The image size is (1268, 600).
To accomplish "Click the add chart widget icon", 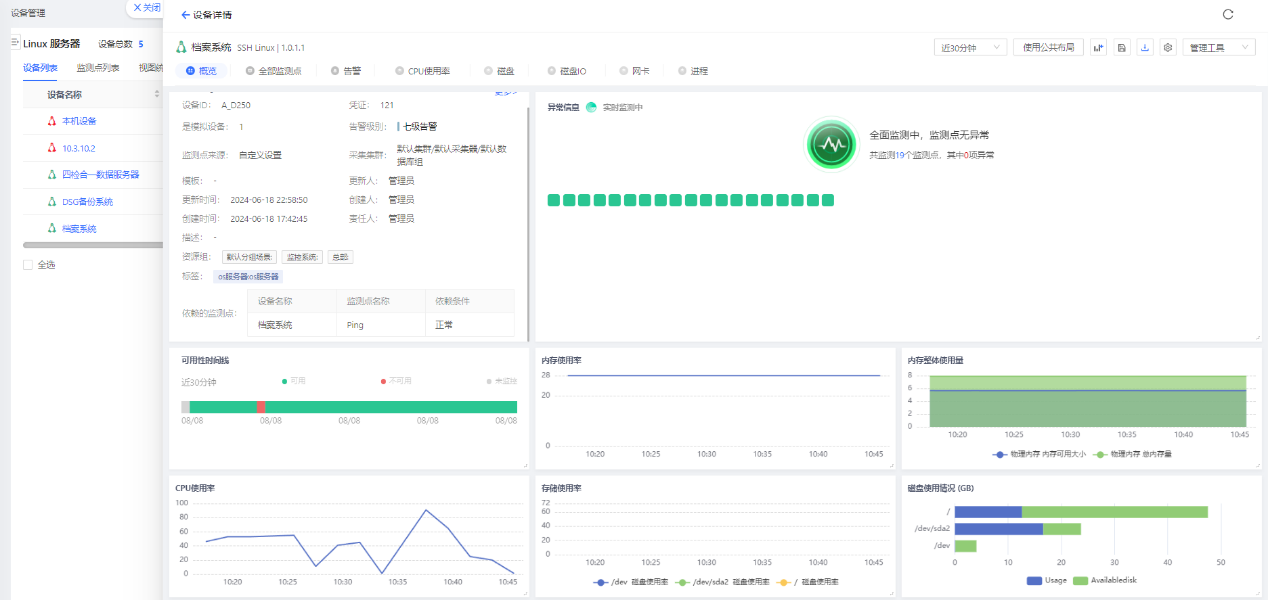I will pos(1099,47).
